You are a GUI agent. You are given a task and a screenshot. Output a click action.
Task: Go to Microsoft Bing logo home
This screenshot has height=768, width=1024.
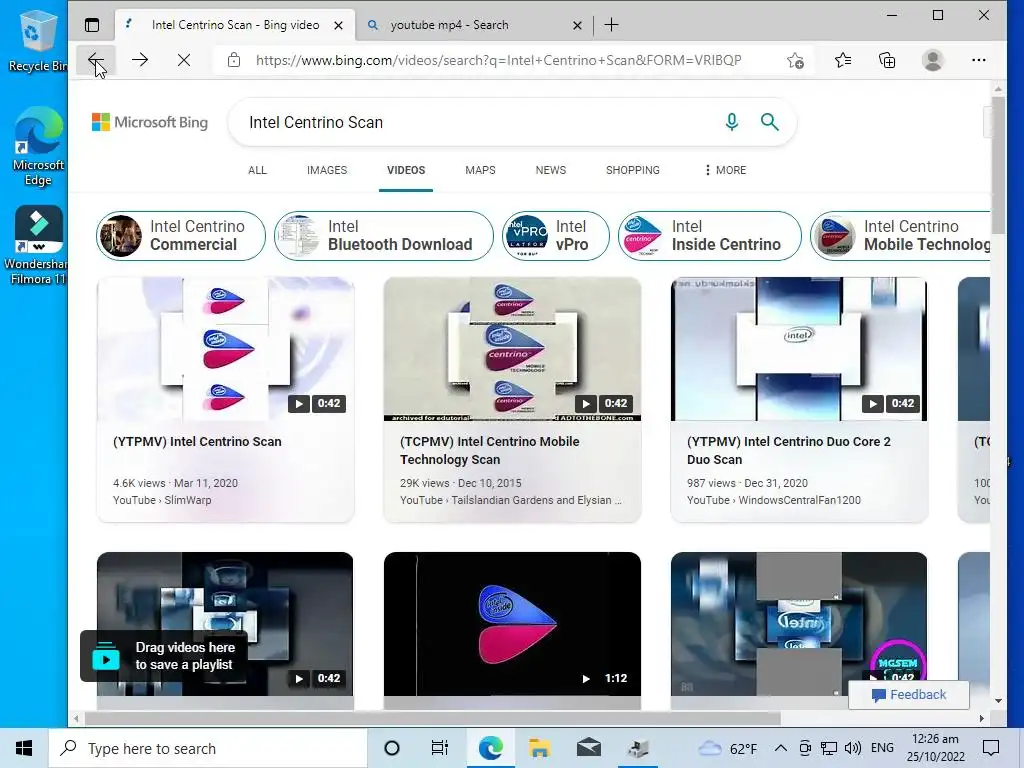pos(150,122)
